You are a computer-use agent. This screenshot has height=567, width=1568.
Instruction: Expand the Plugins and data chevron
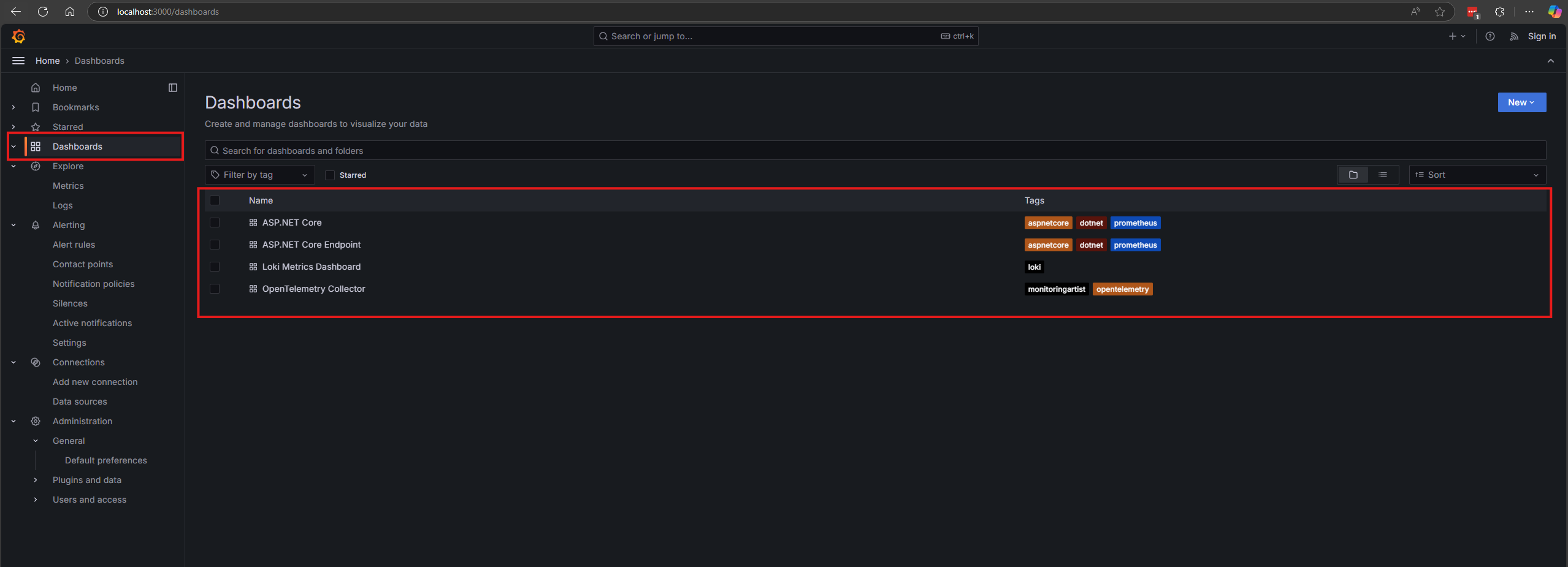pos(36,480)
